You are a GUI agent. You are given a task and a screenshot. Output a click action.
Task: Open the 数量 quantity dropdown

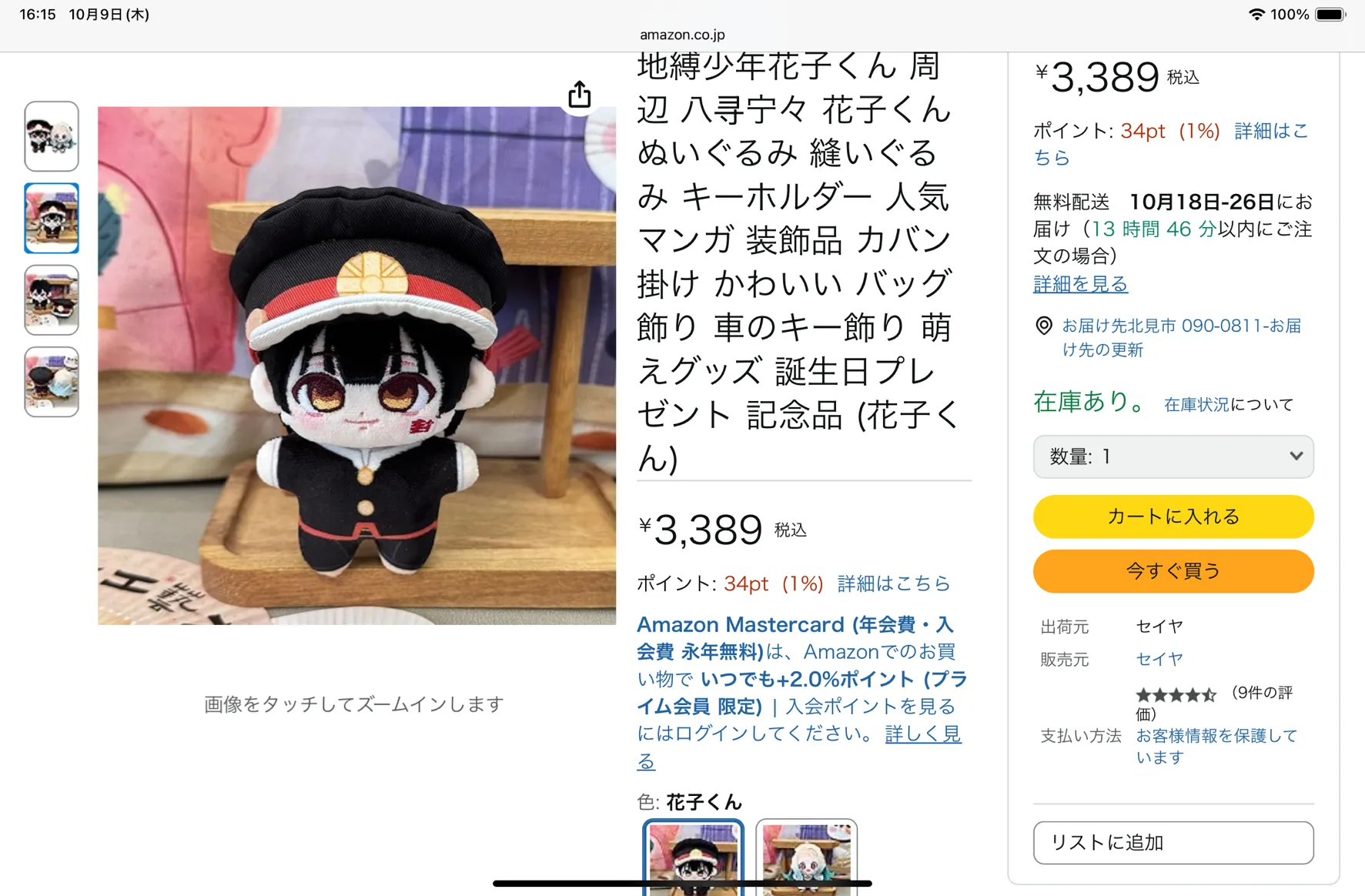[x=1173, y=456]
